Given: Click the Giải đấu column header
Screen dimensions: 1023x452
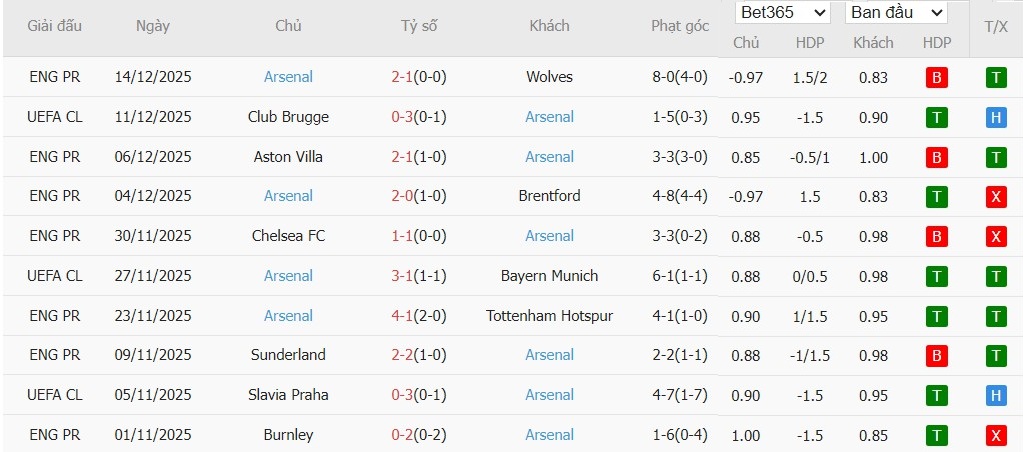Looking at the screenshot, I should [55, 26].
